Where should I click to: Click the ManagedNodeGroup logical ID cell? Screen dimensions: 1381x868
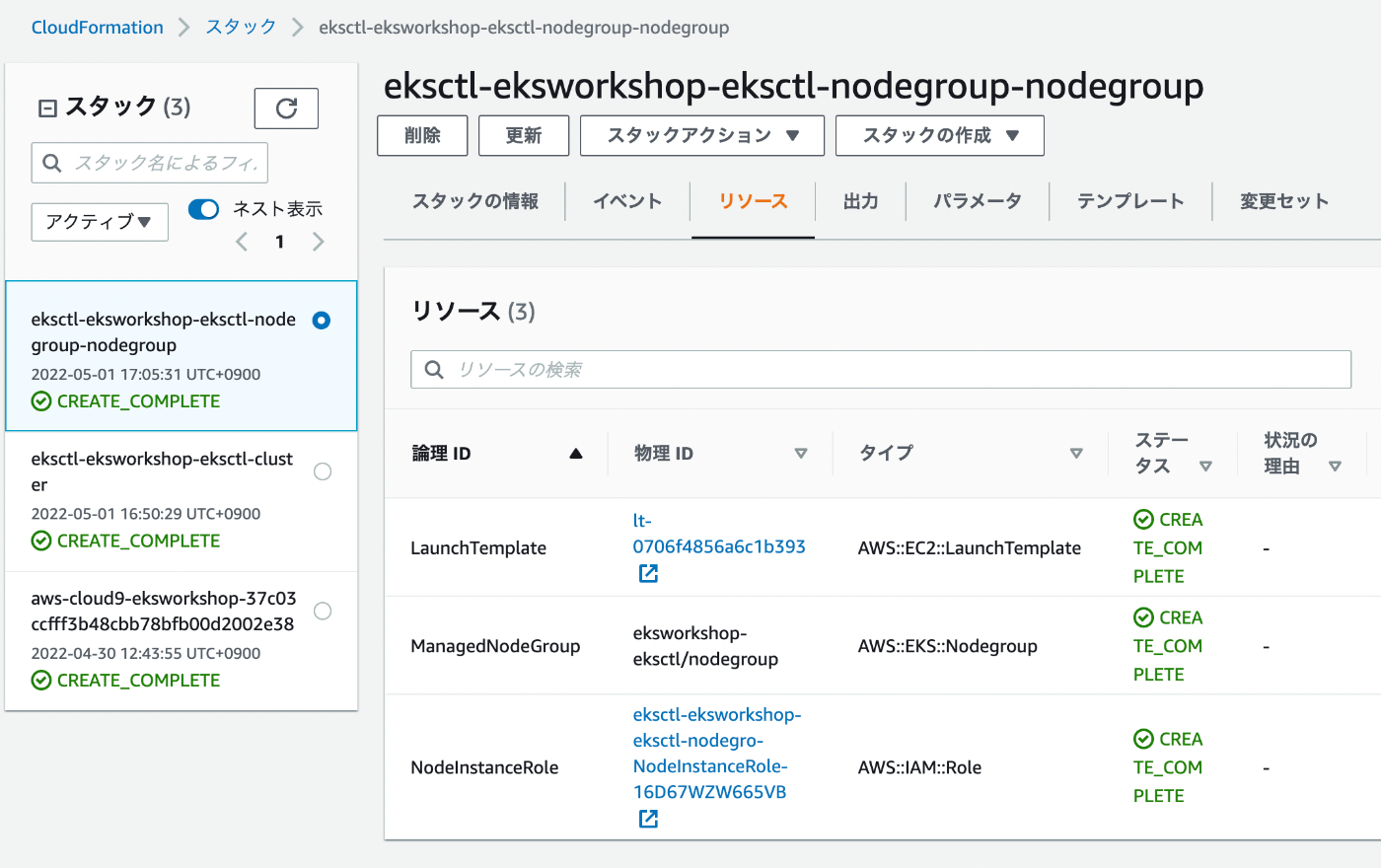tap(495, 646)
